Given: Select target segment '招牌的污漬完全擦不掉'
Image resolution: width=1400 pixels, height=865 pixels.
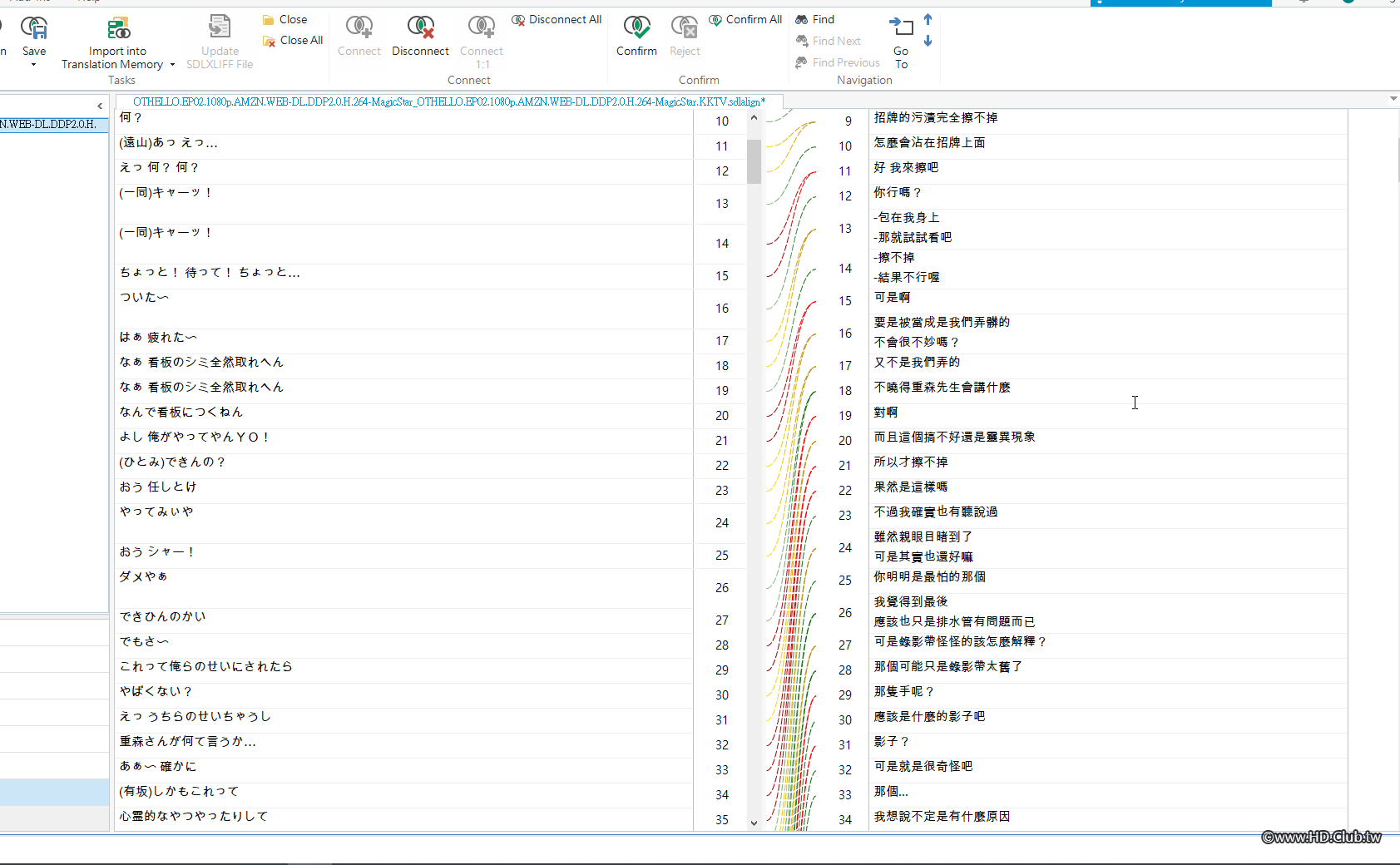Looking at the screenshot, I should [x=1108, y=121].
